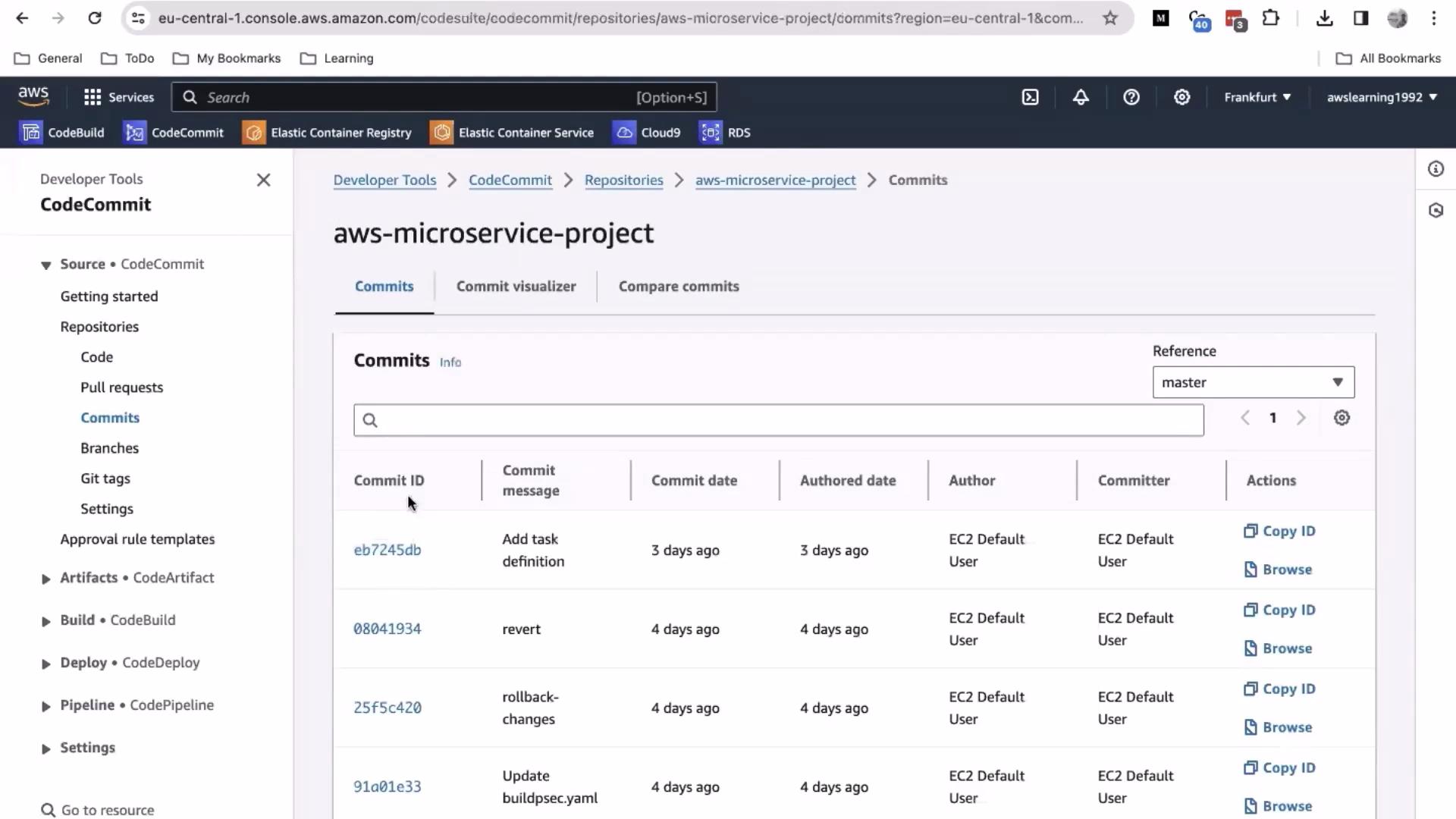This screenshot has width=1456, height=819.
Task: Open CodeCommit shortcut in favorites bar
Action: point(174,133)
